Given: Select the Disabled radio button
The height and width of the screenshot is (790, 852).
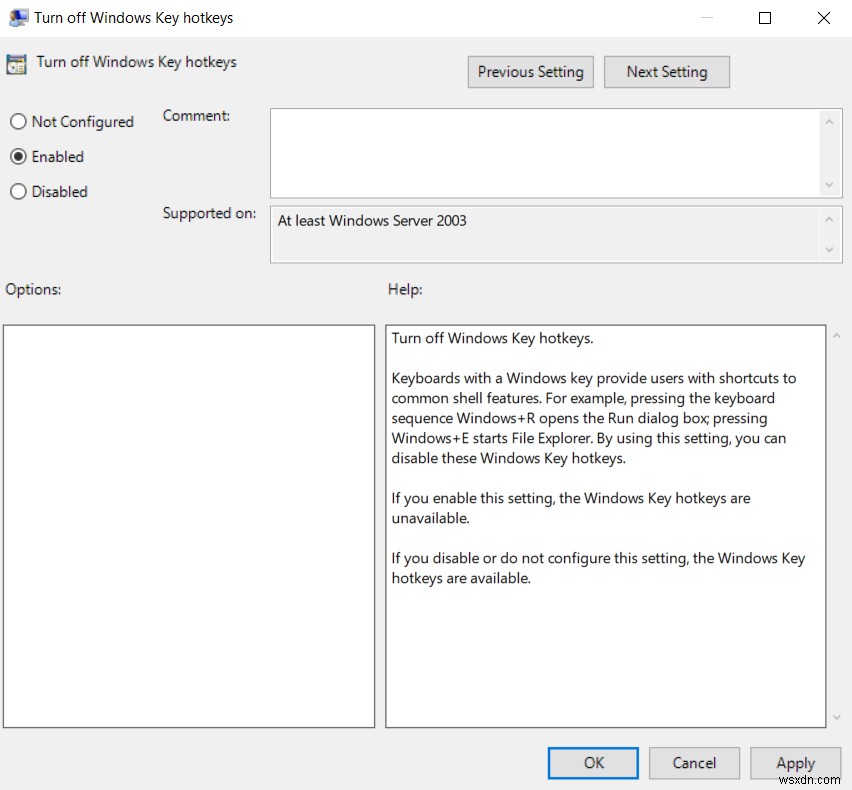Looking at the screenshot, I should 18,191.
